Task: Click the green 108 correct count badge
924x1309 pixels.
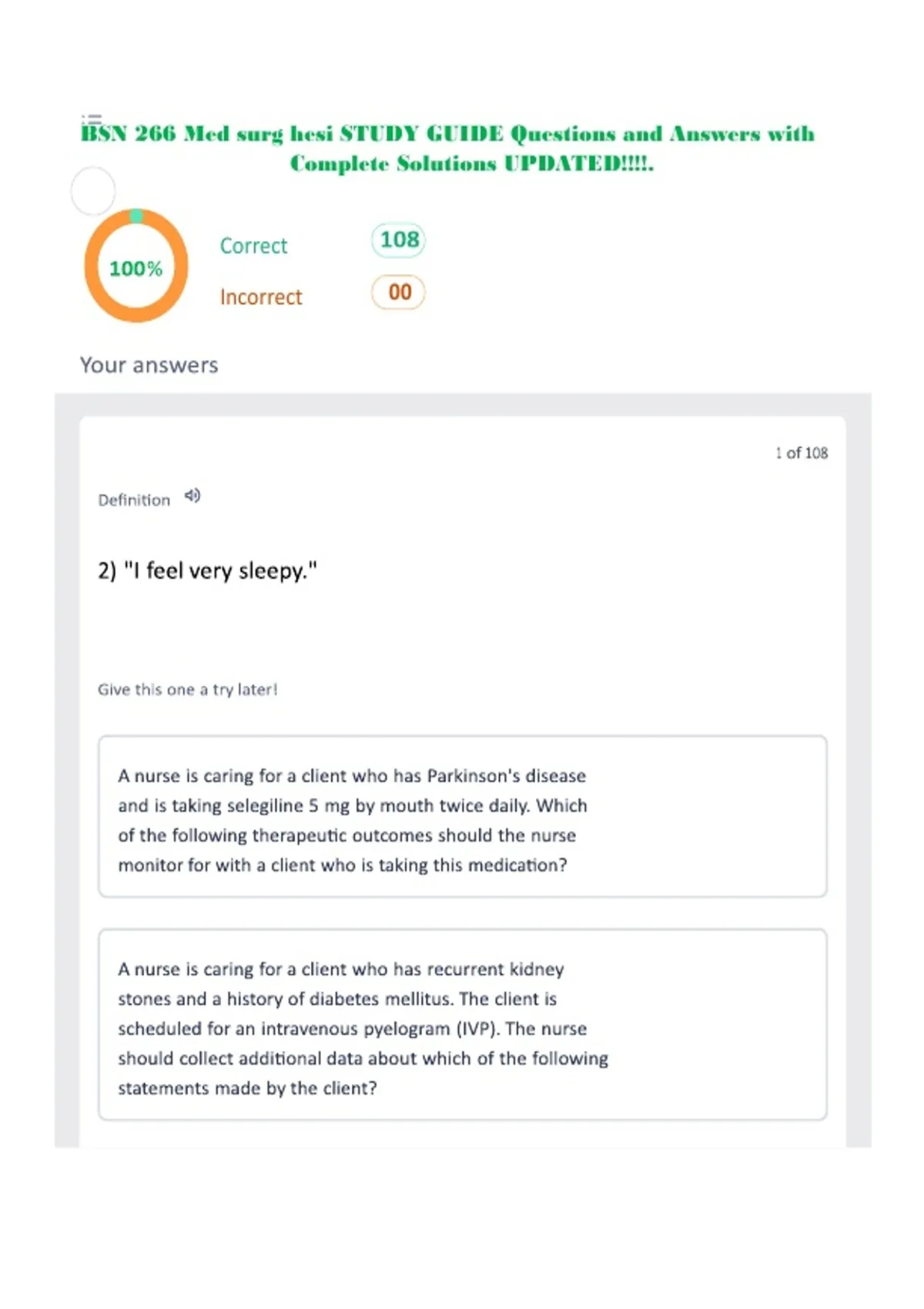Action: pos(398,240)
